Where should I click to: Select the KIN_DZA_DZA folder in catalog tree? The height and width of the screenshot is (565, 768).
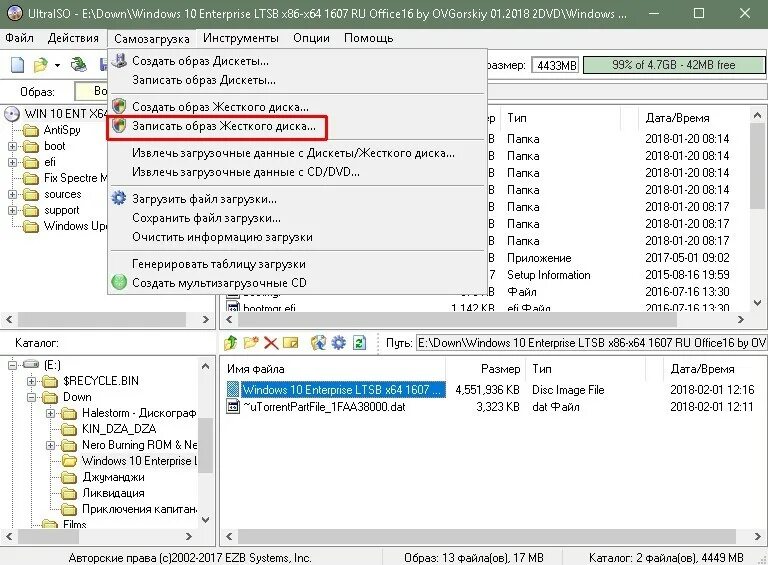[119, 429]
